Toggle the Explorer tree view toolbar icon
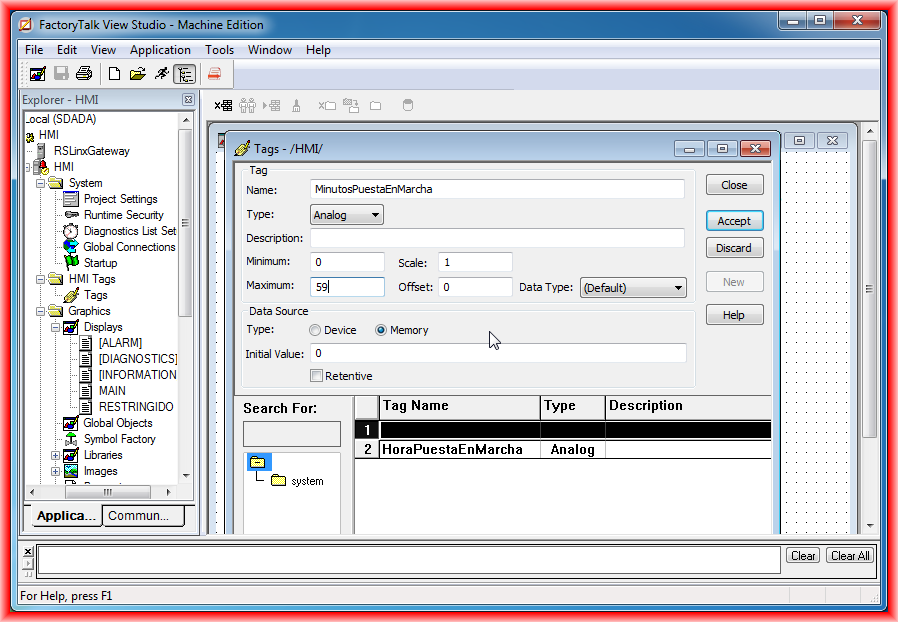 coord(184,74)
